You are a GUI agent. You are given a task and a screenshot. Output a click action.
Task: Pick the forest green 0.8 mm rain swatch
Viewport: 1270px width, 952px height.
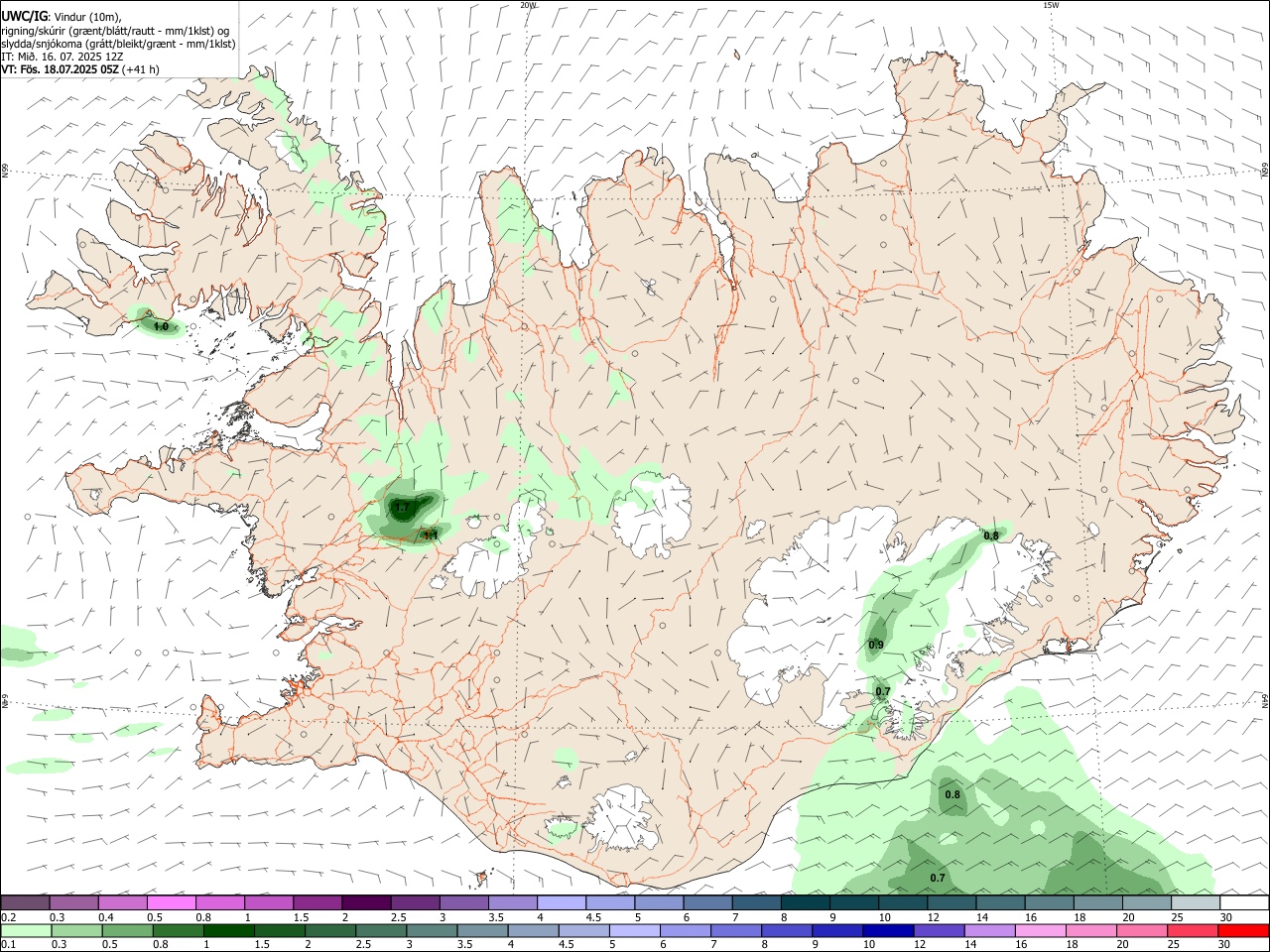click(x=178, y=930)
